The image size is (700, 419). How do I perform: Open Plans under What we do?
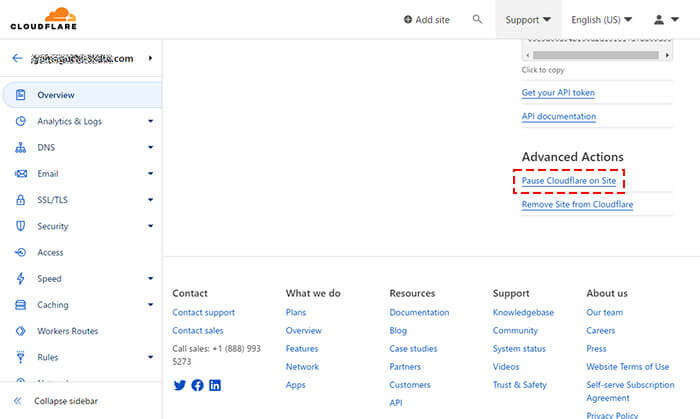point(296,312)
